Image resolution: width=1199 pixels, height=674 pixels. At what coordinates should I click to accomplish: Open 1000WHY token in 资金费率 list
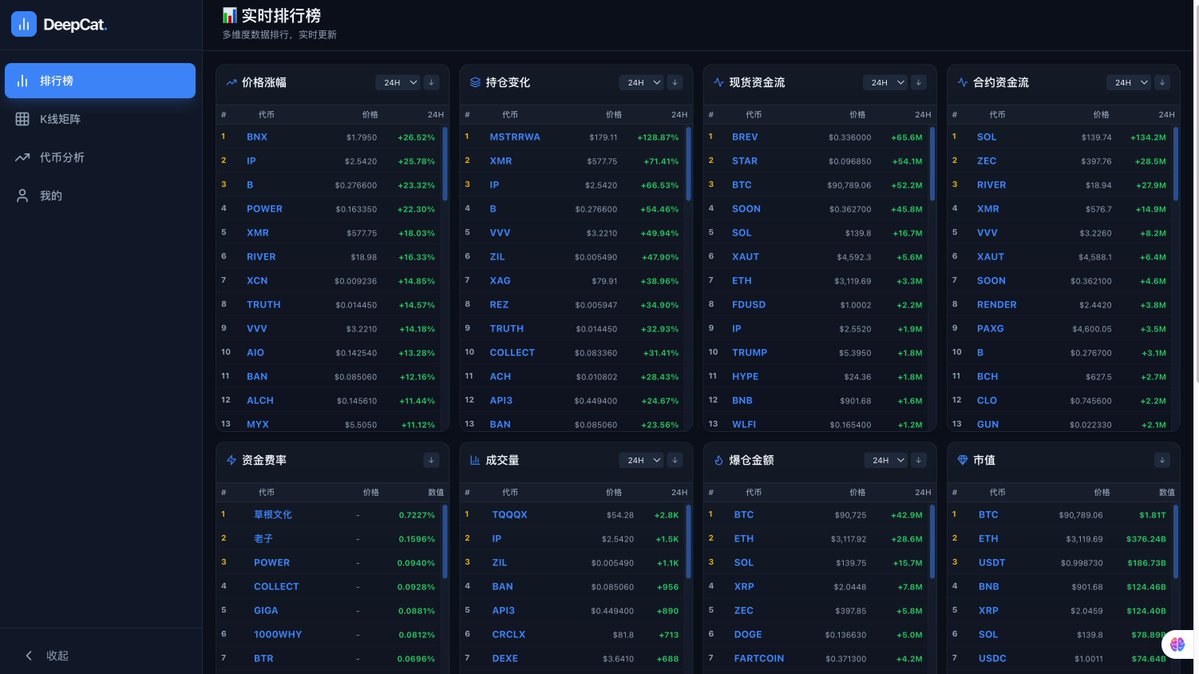(x=278, y=634)
